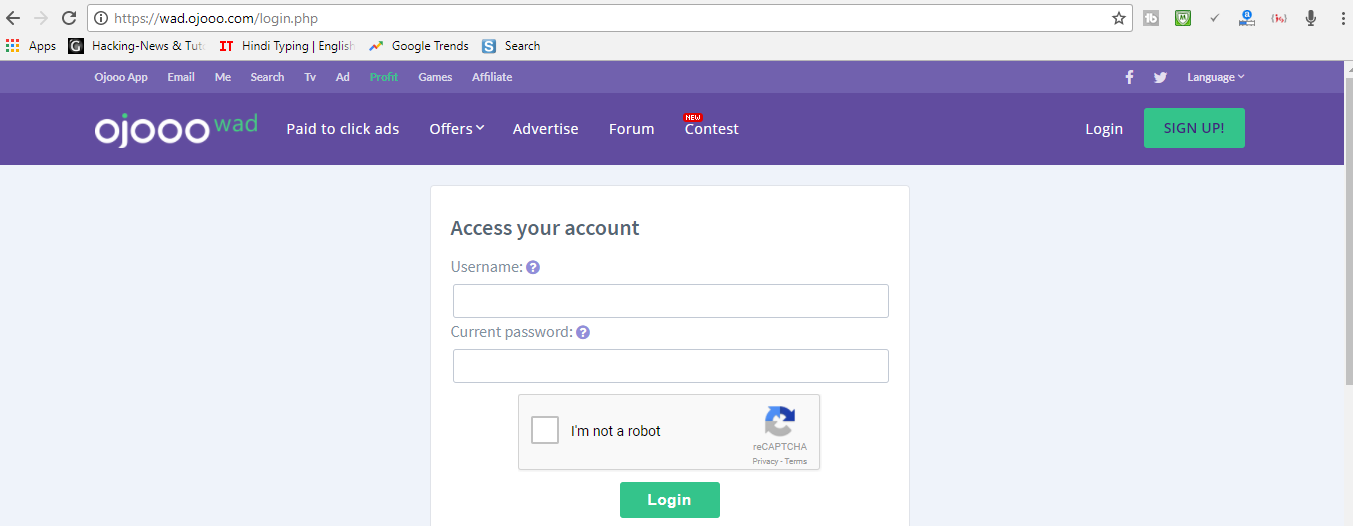Click the Facebook icon in top bar

pyautogui.click(x=1129, y=77)
